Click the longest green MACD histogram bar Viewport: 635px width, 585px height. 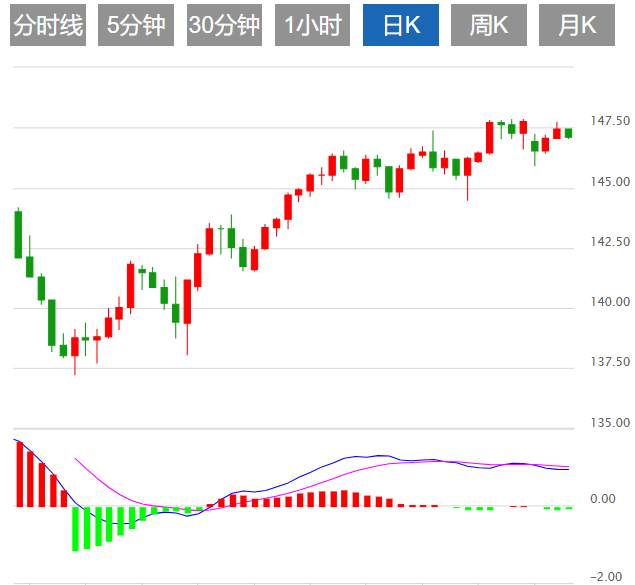[75, 528]
